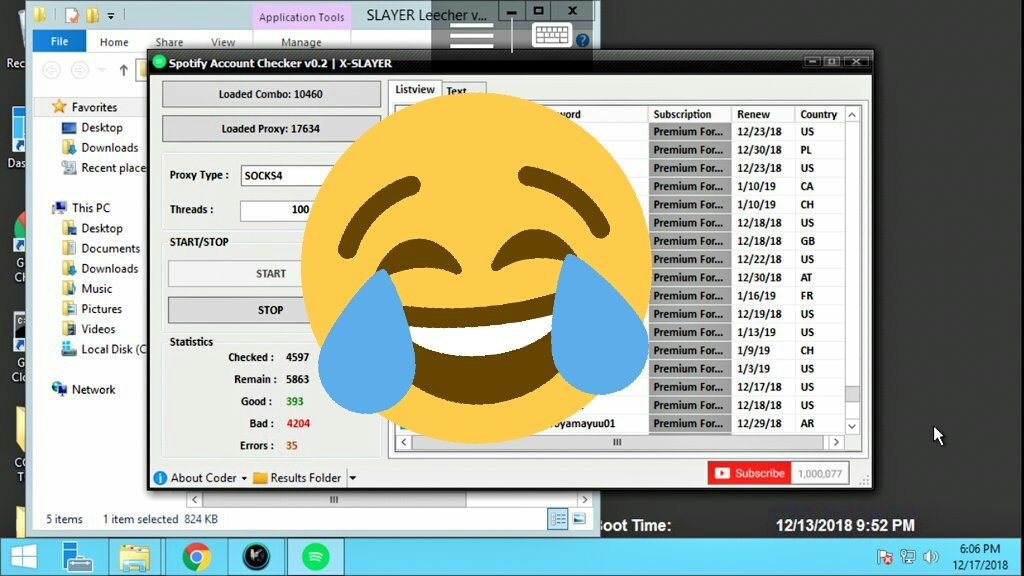Click the 1,000,077 subscriber count
Image resolution: width=1024 pixels, height=576 pixels.
coord(820,473)
